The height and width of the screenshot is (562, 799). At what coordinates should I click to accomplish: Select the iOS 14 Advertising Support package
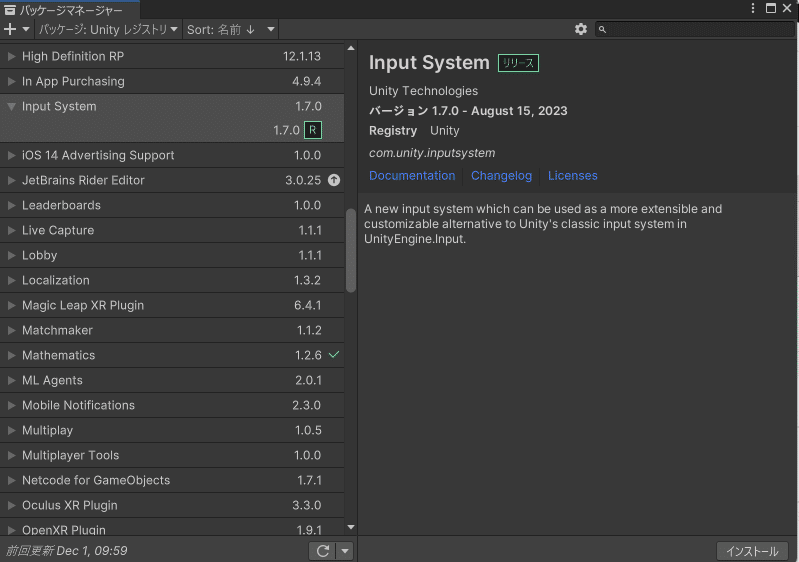pyautogui.click(x=172, y=155)
